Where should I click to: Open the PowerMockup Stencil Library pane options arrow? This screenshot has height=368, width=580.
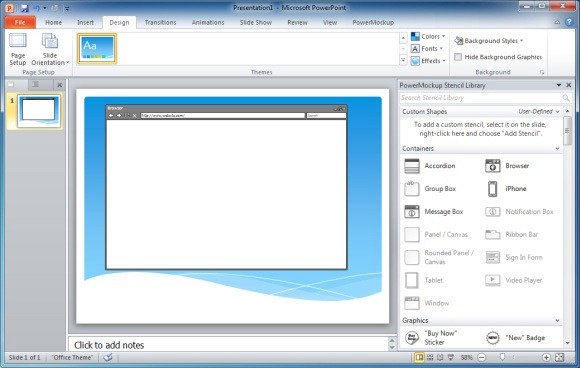[x=559, y=85]
